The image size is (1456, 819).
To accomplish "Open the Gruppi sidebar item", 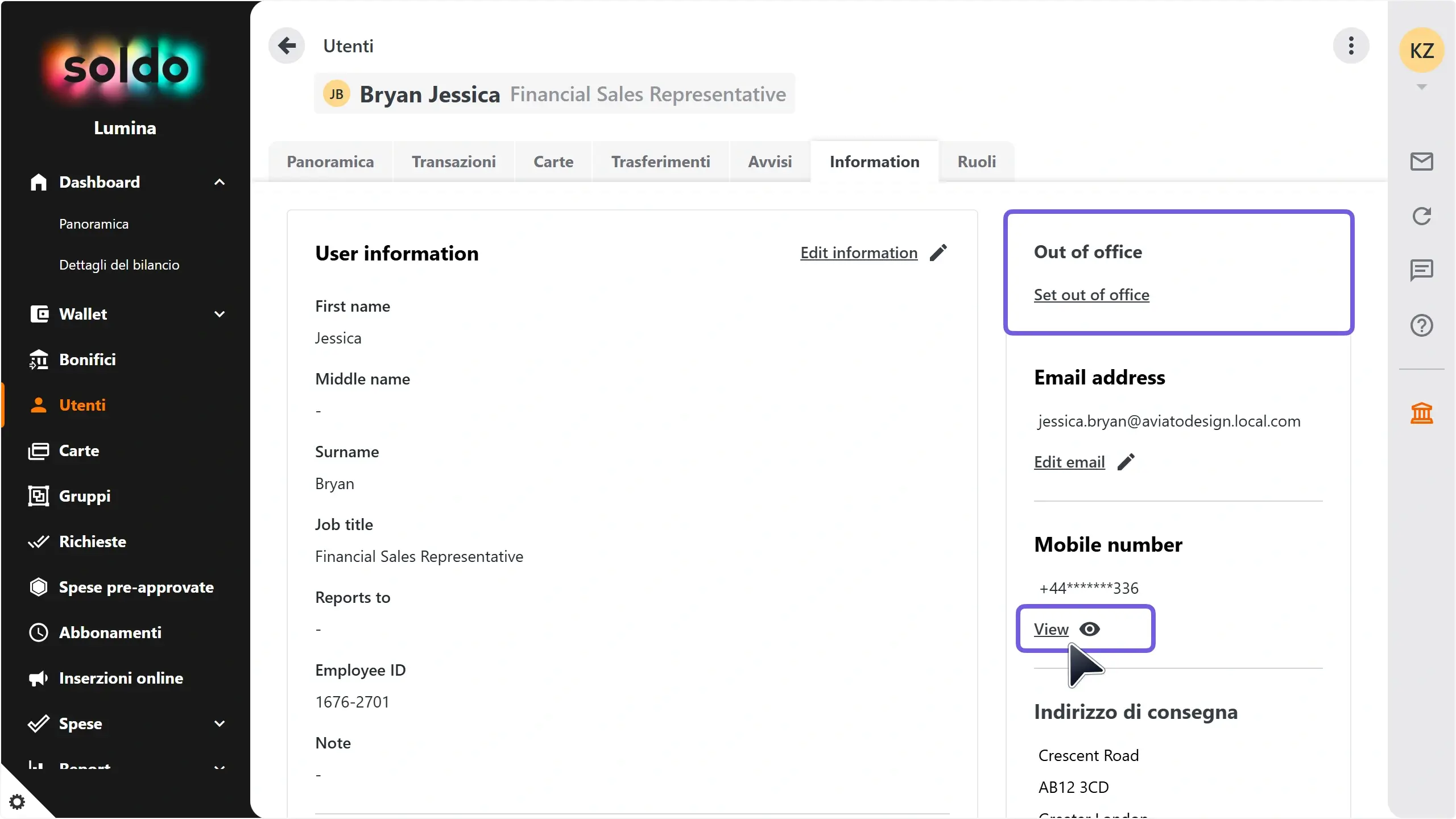I will pyautogui.click(x=85, y=496).
